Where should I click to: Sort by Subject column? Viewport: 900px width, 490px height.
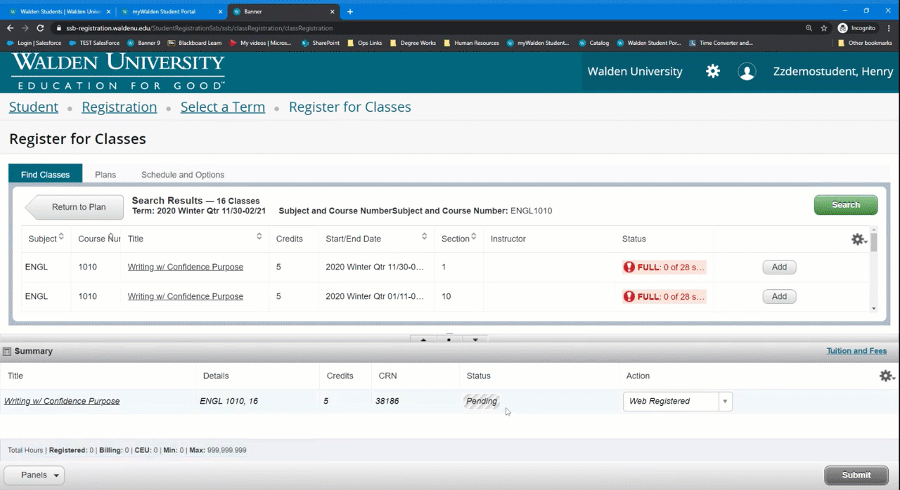coord(61,237)
